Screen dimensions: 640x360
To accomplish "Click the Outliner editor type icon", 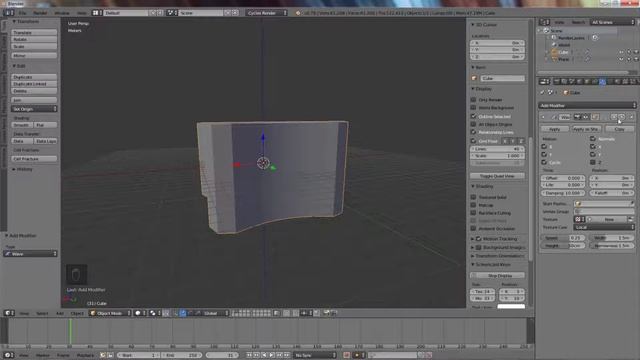I will [544, 22].
